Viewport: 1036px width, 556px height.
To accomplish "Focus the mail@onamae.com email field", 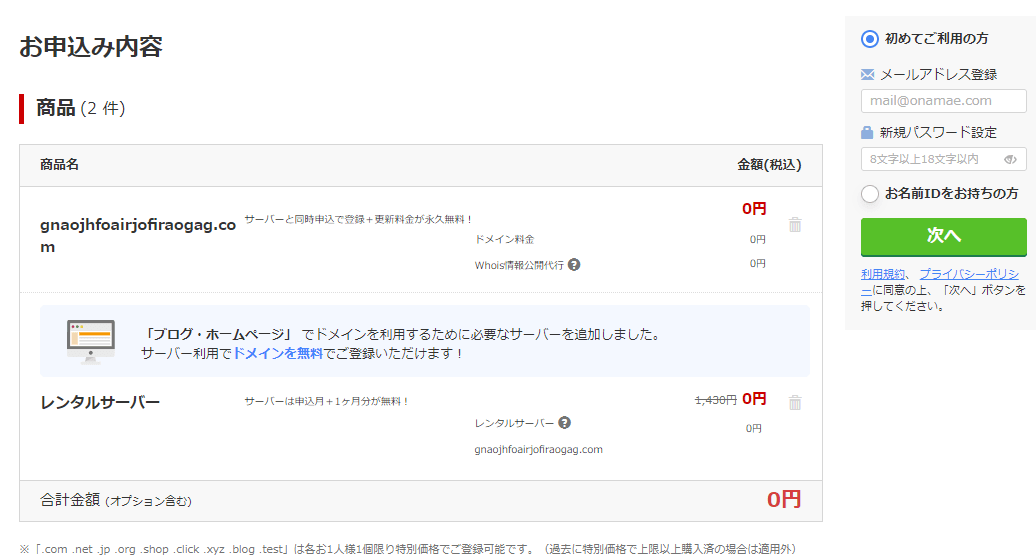I will click(x=944, y=101).
